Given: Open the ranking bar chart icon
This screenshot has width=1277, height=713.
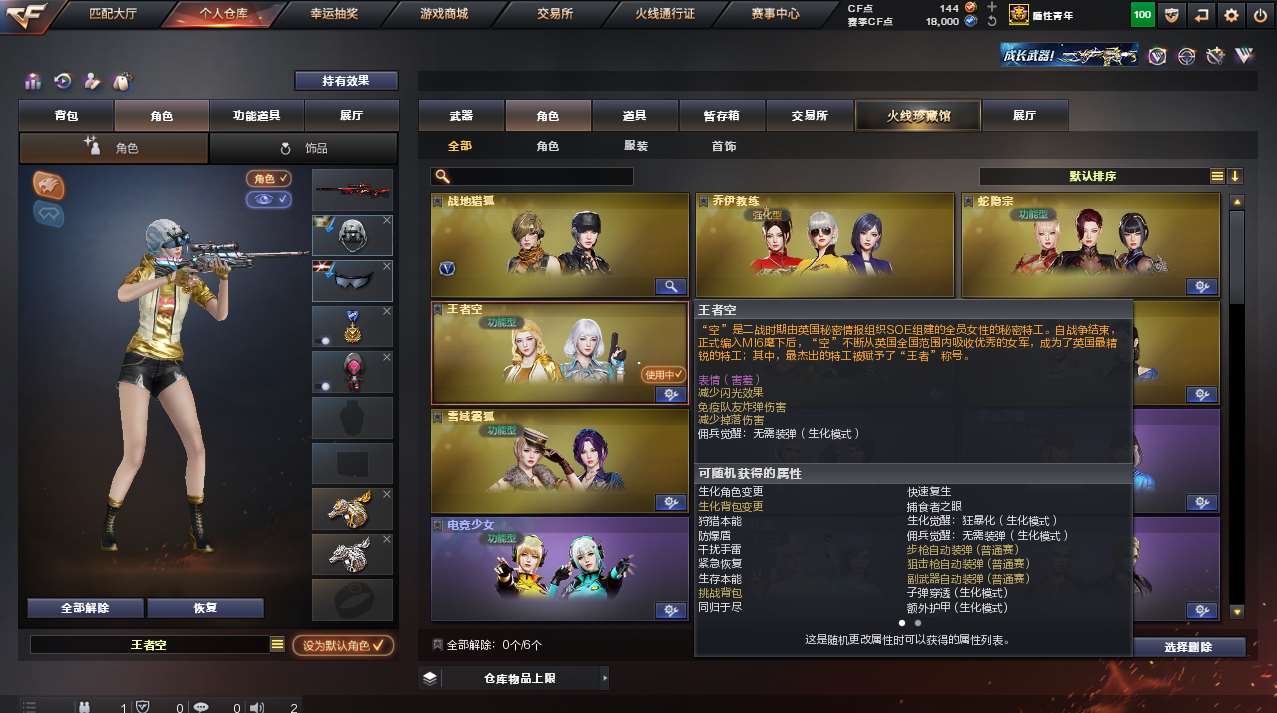Looking at the screenshot, I should (x=33, y=80).
